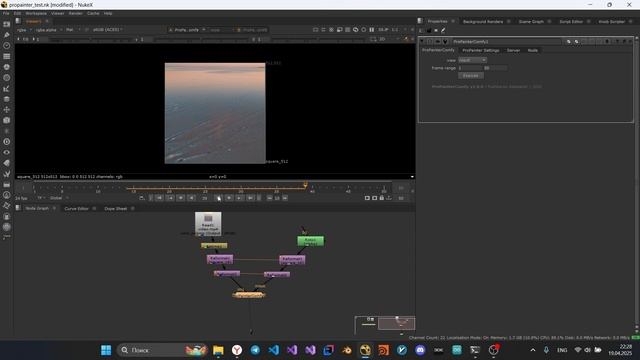The image size is (640, 360).
Task: Select the orange ProPainterComfy node
Action: (249, 295)
